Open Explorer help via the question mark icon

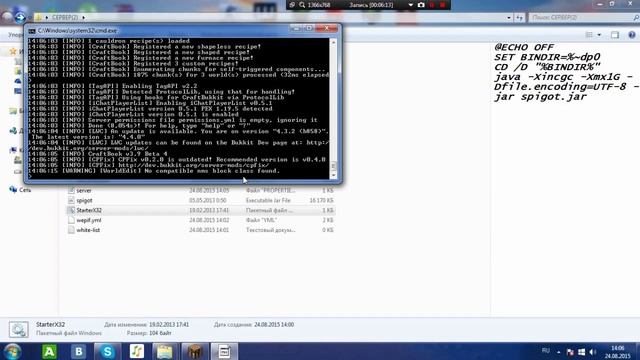632,35
